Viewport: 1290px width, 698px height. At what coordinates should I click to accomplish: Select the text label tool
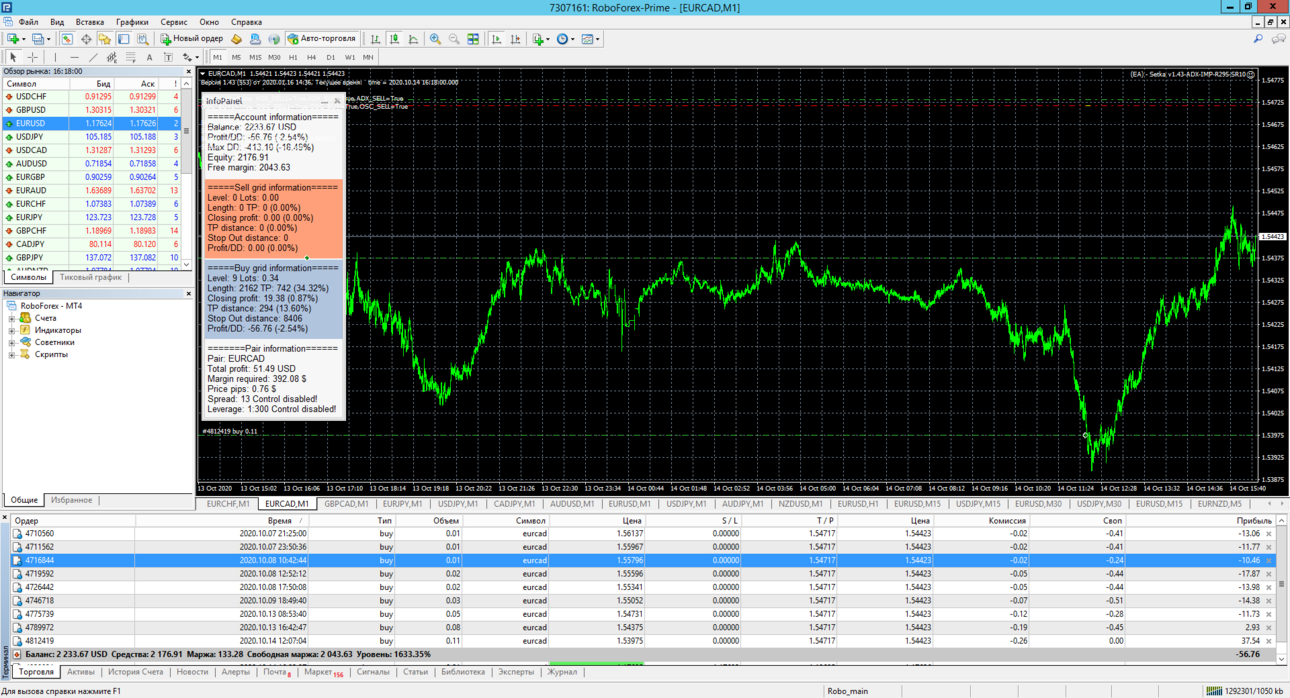(168, 57)
